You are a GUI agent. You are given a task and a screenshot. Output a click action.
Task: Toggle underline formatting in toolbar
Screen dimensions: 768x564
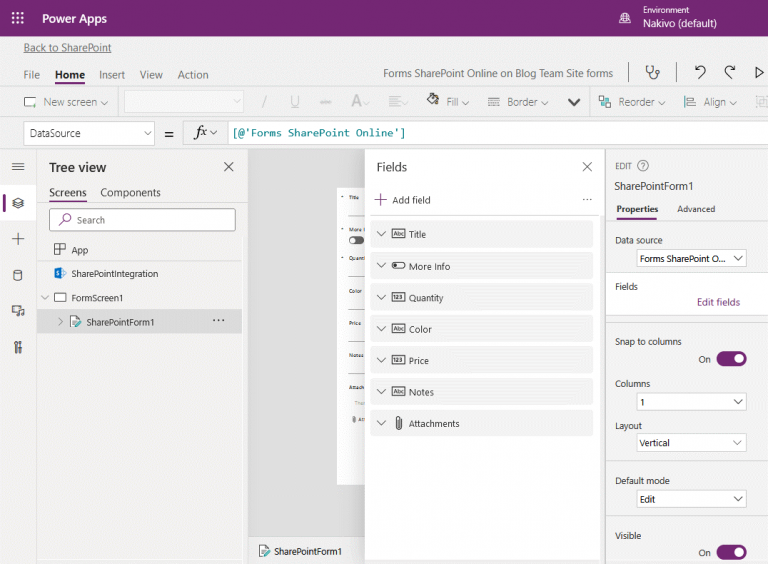click(294, 102)
